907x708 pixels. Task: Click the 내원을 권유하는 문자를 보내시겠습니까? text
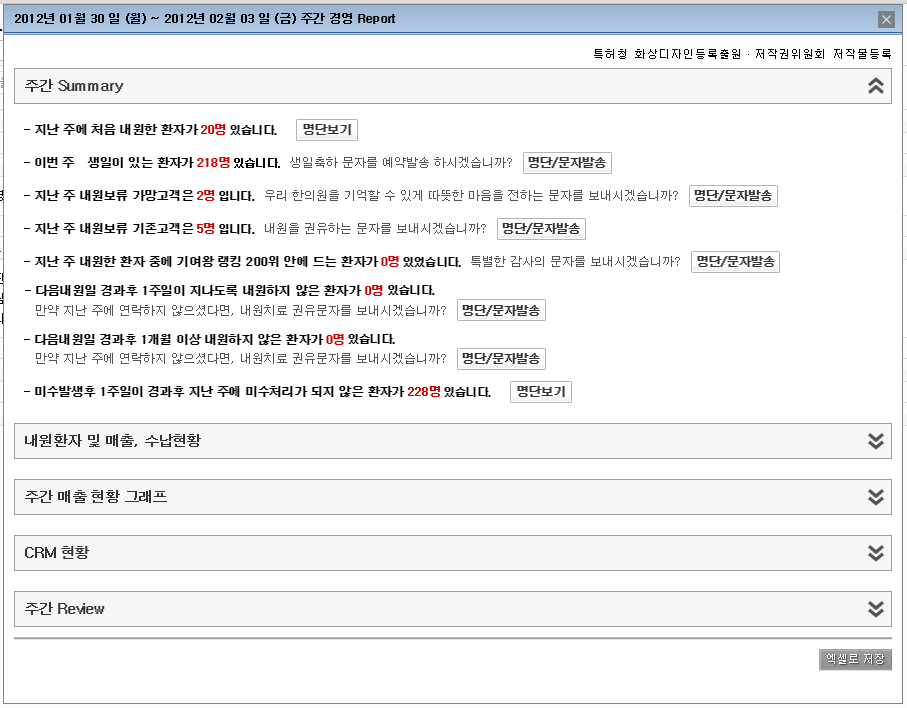(x=375, y=228)
